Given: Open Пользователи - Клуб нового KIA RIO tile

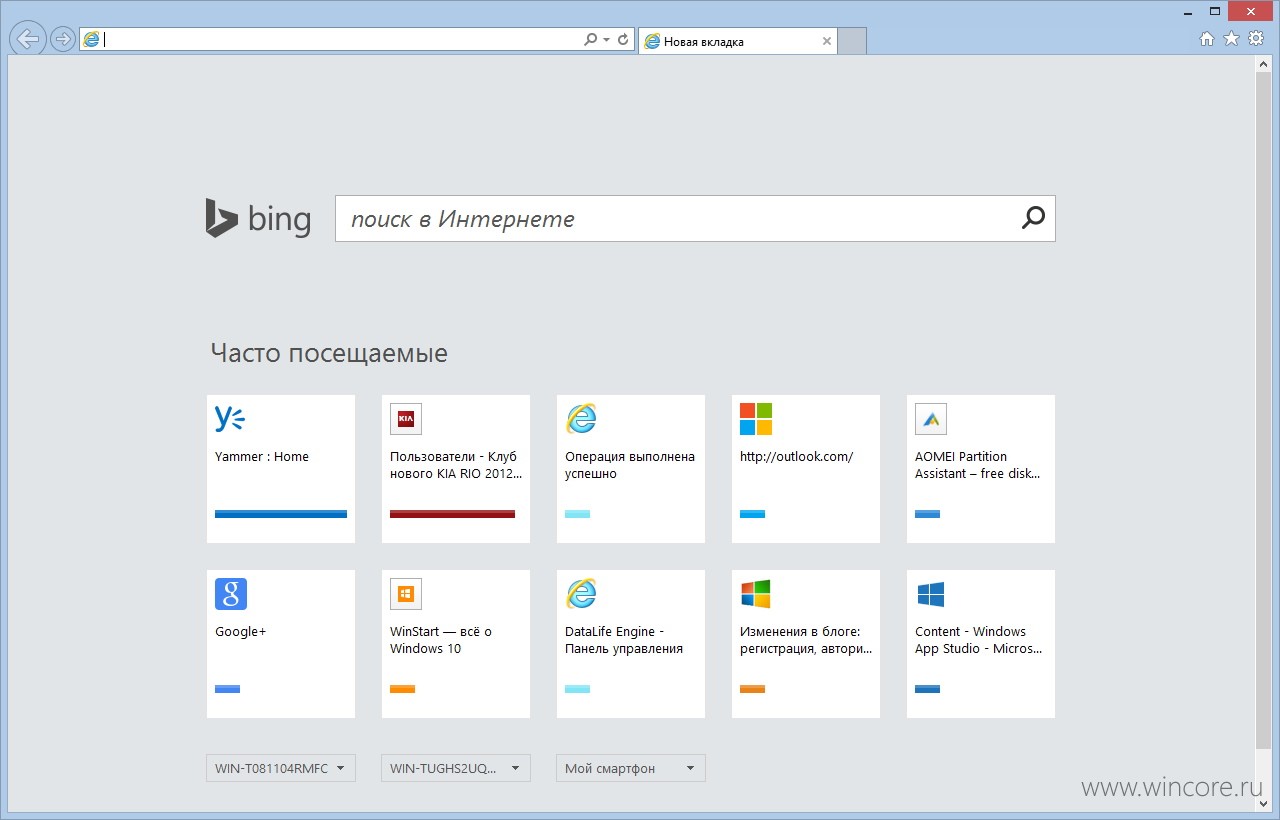Looking at the screenshot, I should click(456, 469).
